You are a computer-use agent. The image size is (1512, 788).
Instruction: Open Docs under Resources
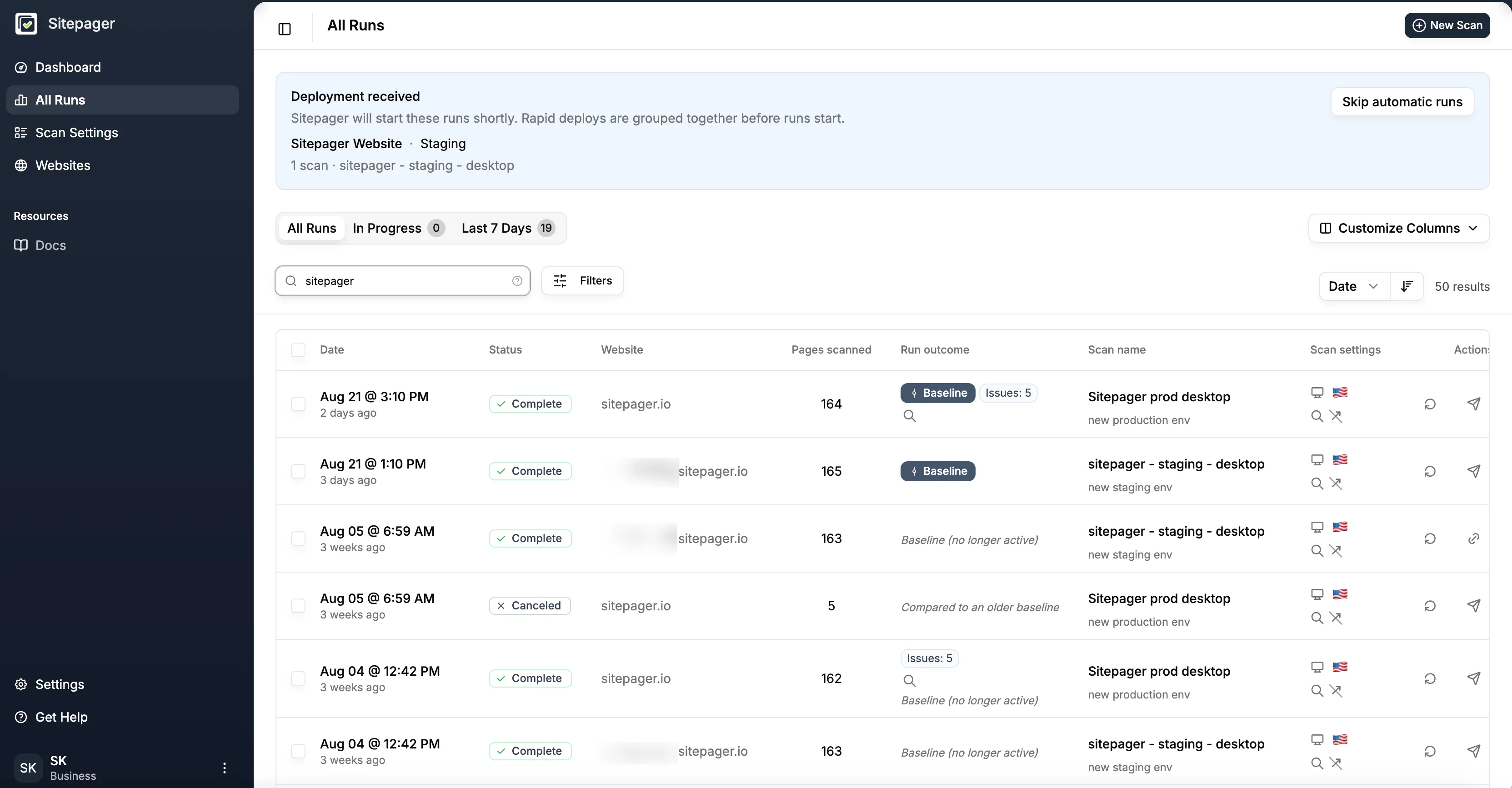(123, 245)
